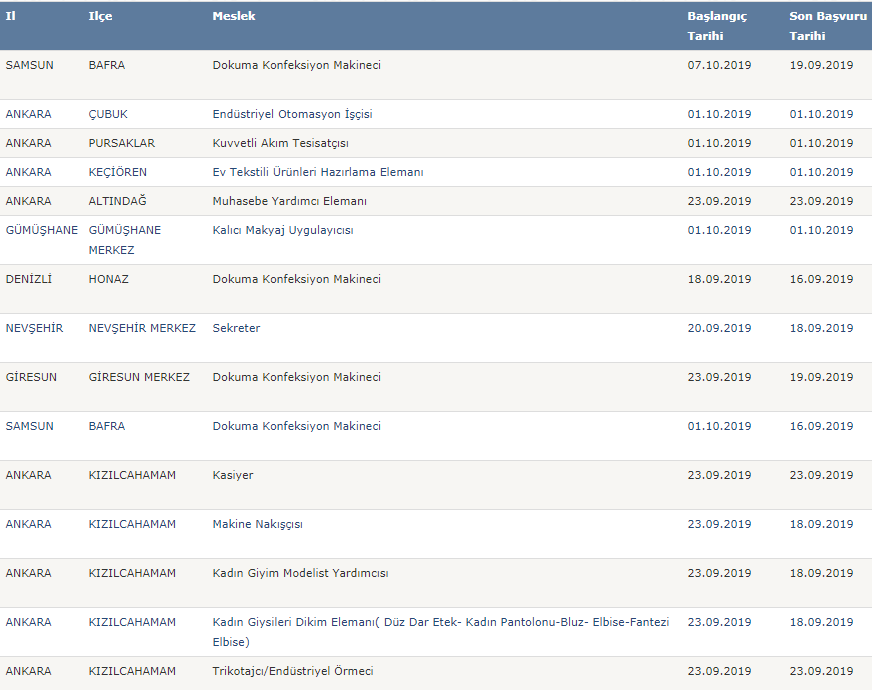Image resolution: width=872 pixels, height=690 pixels.
Task: Open Dokuma Konfeksiyon Makineci for Giresun Merkez
Action: [296, 377]
